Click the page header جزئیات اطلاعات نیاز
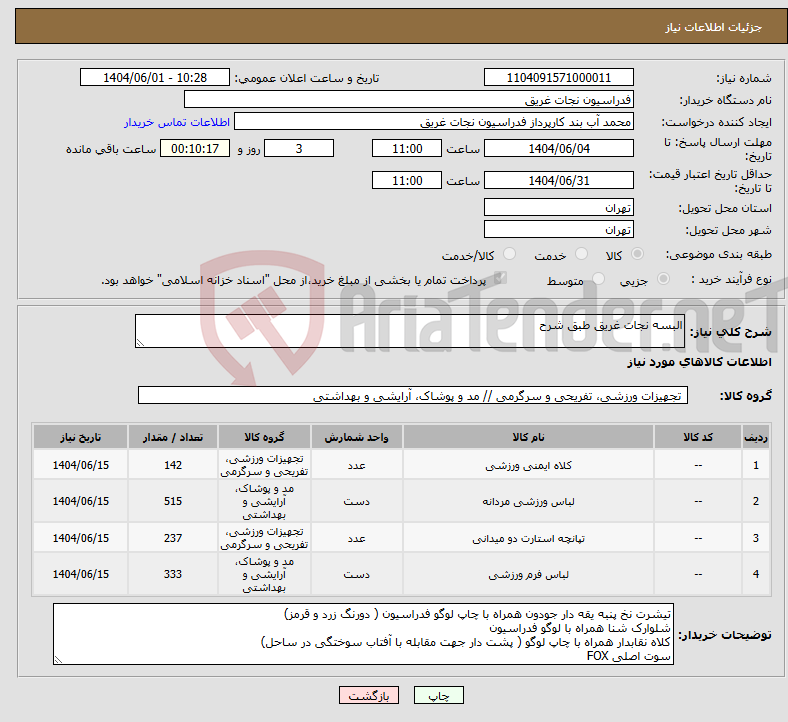The height and width of the screenshot is (722, 788). (714, 27)
